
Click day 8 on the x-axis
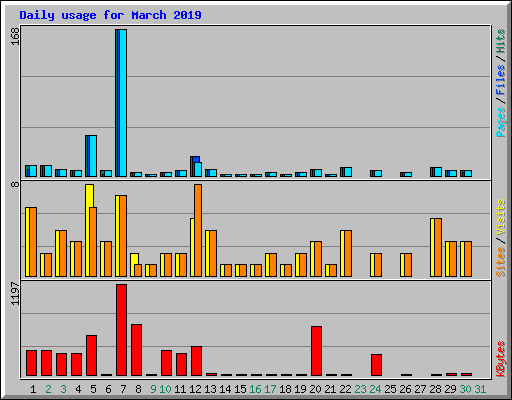(138, 389)
